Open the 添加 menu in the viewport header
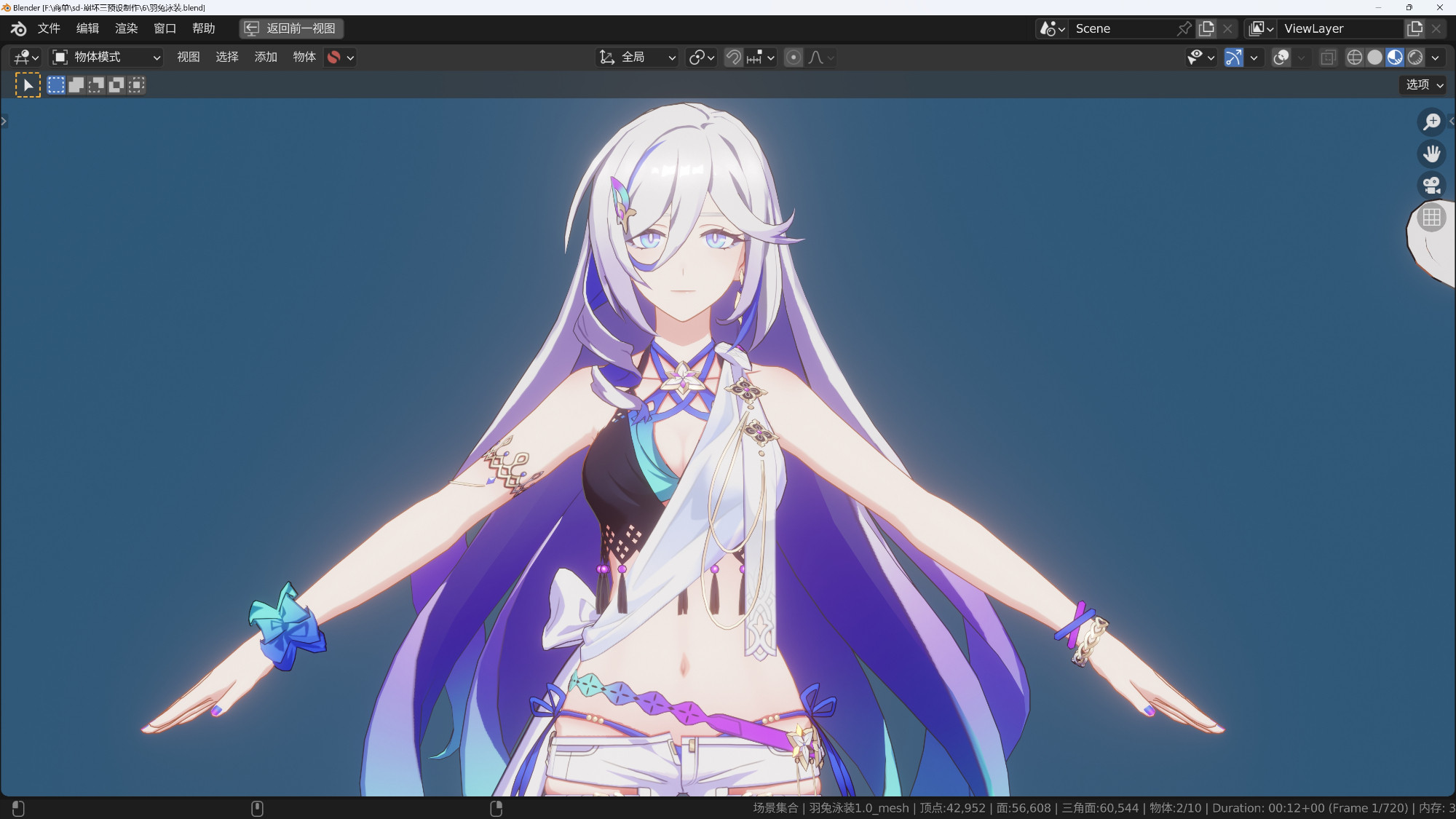1456x819 pixels. 266,58
